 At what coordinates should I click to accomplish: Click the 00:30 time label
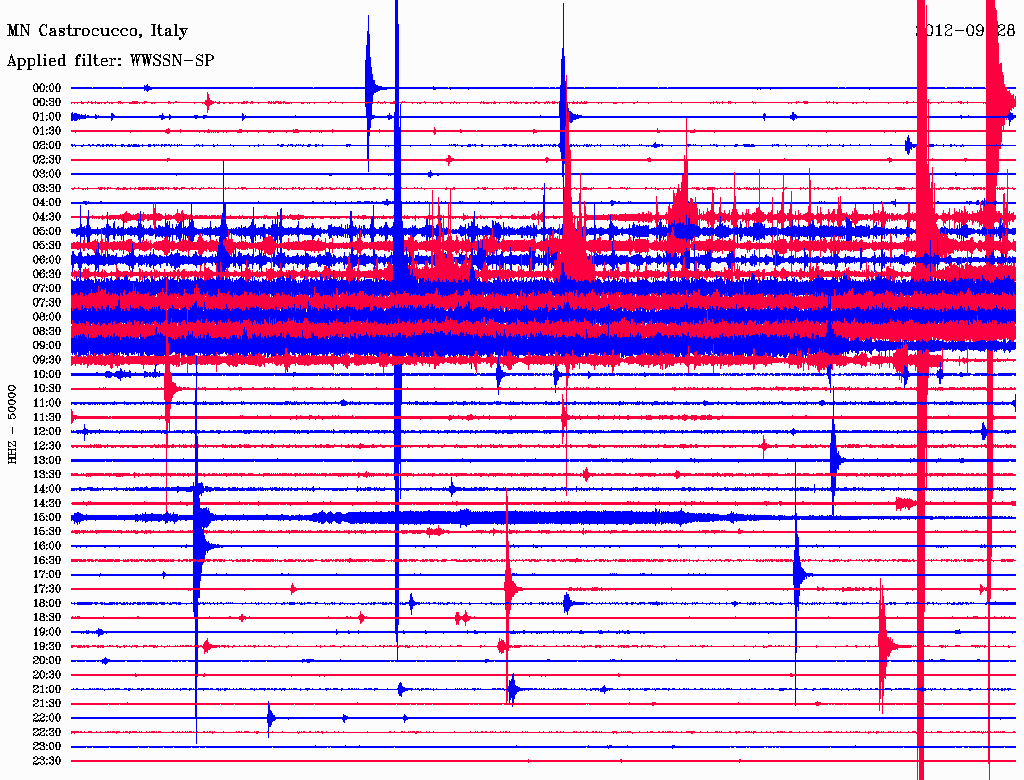point(47,102)
